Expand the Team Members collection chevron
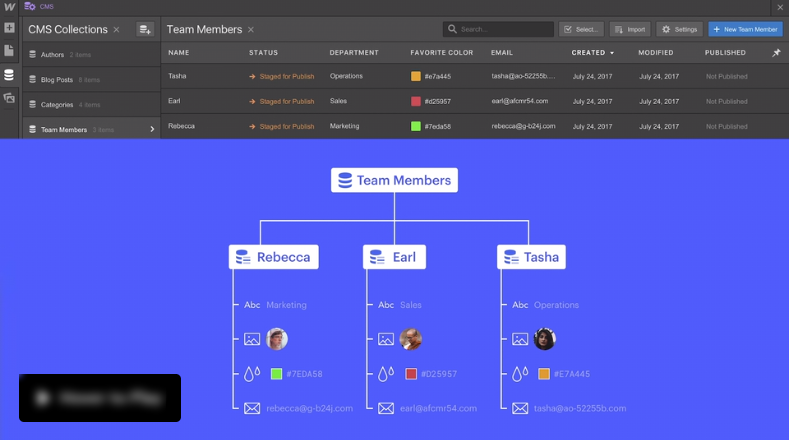The height and width of the screenshot is (440, 790). [x=152, y=129]
